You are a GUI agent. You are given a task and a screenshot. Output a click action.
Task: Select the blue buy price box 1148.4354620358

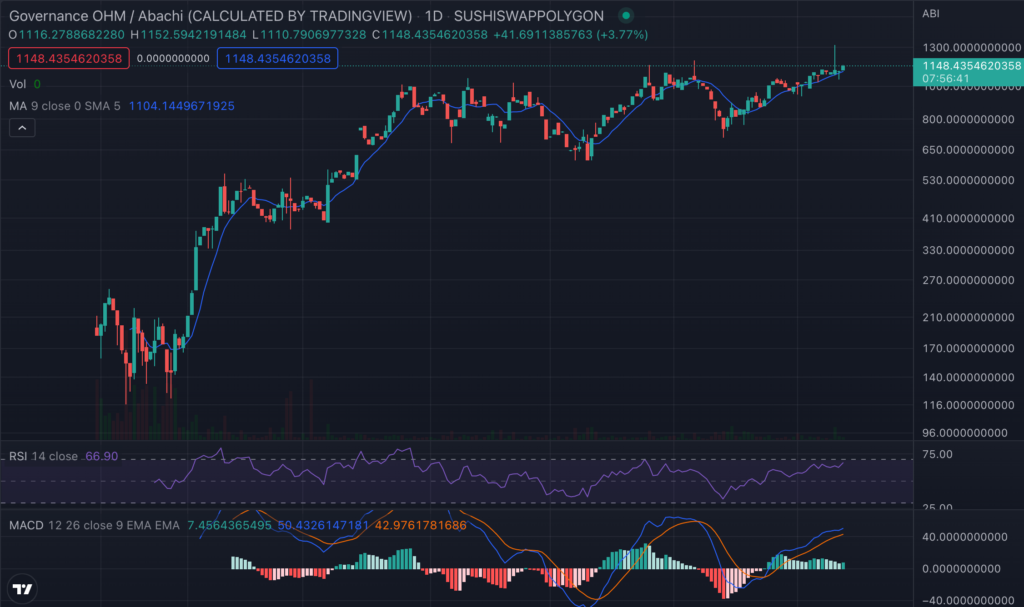point(278,59)
